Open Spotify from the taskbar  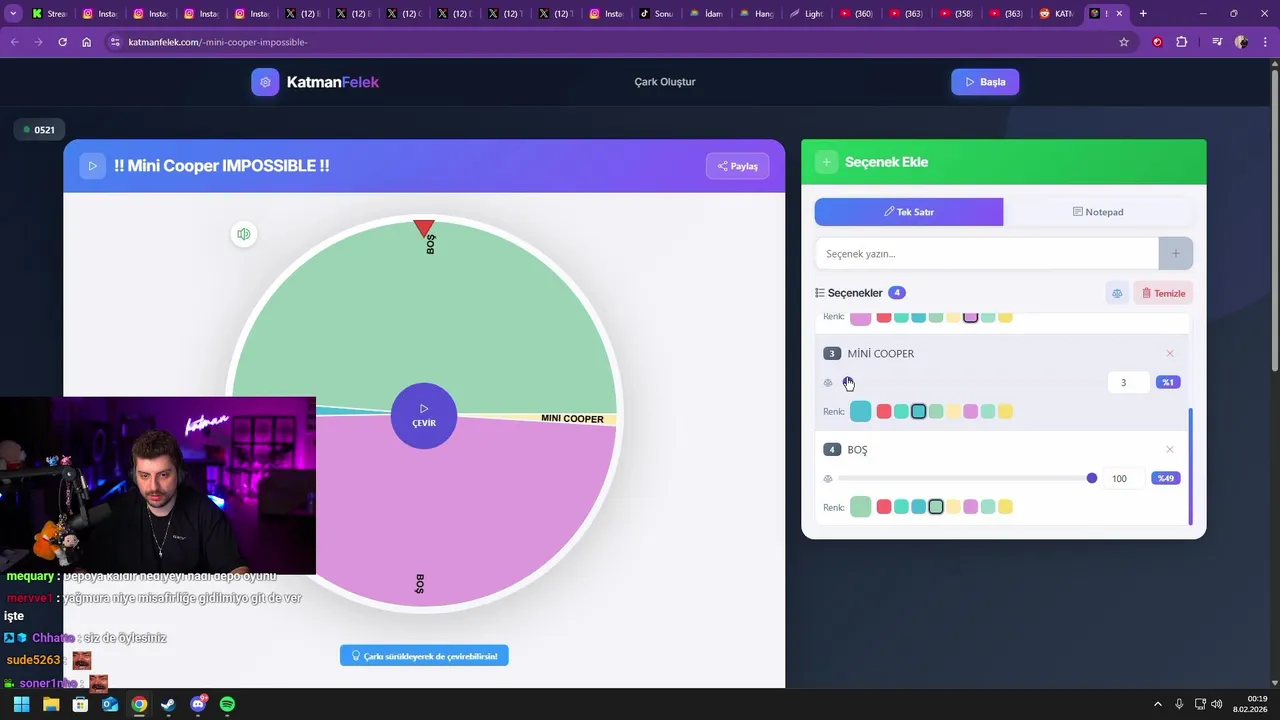click(x=227, y=704)
